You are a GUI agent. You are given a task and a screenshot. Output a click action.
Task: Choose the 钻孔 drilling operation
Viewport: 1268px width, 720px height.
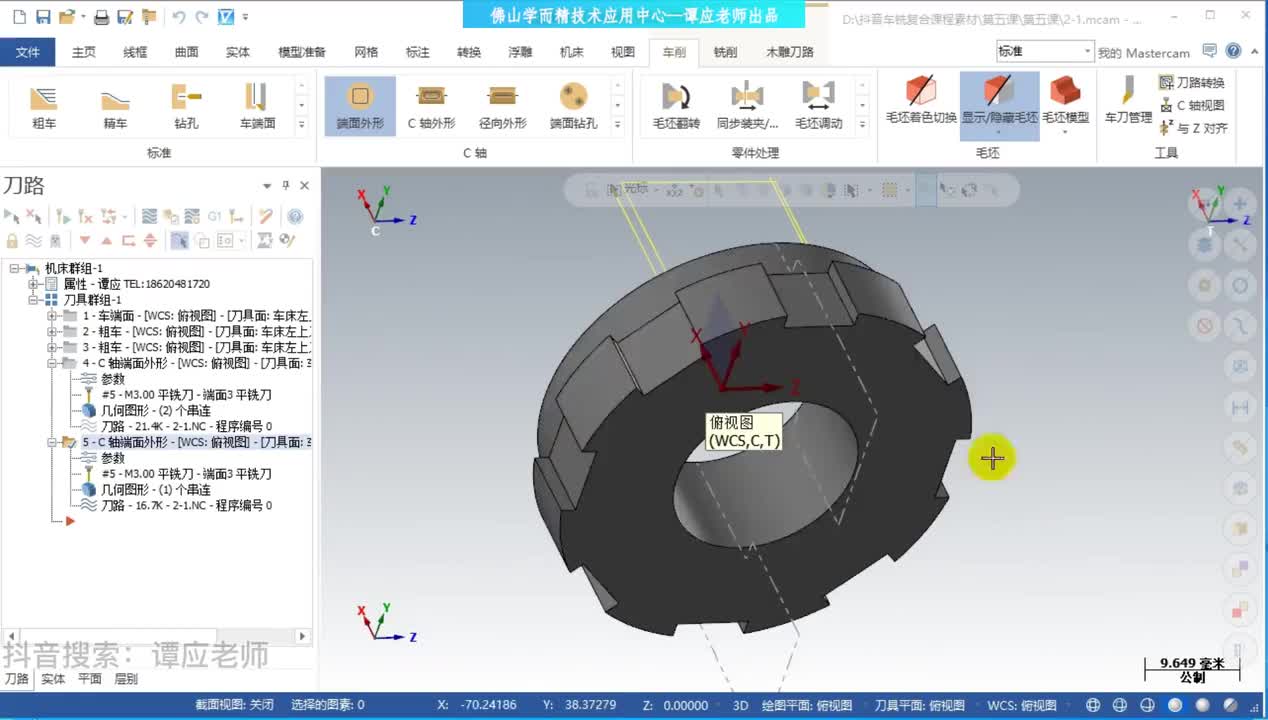(187, 106)
